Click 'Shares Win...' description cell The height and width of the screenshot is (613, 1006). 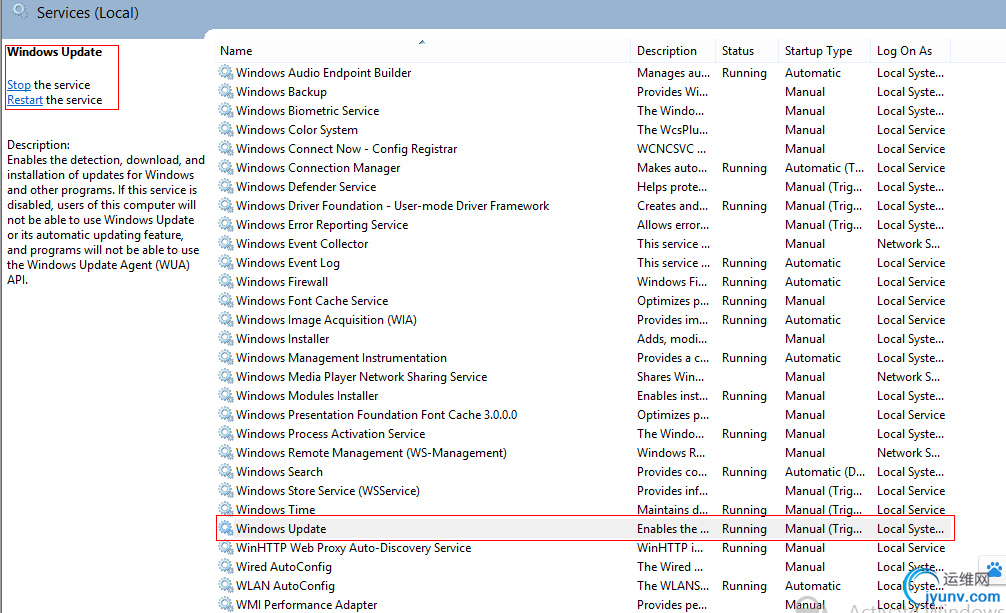click(670, 377)
